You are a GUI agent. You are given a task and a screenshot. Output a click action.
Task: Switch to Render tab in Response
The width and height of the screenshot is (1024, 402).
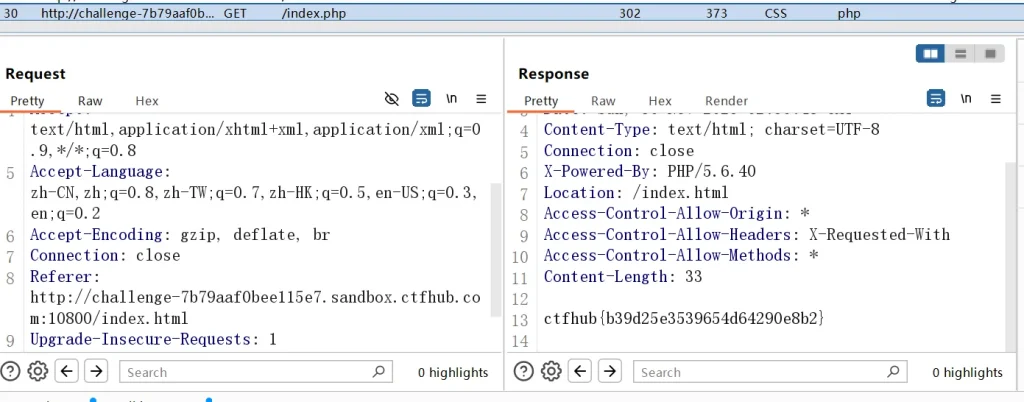point(726,101)
